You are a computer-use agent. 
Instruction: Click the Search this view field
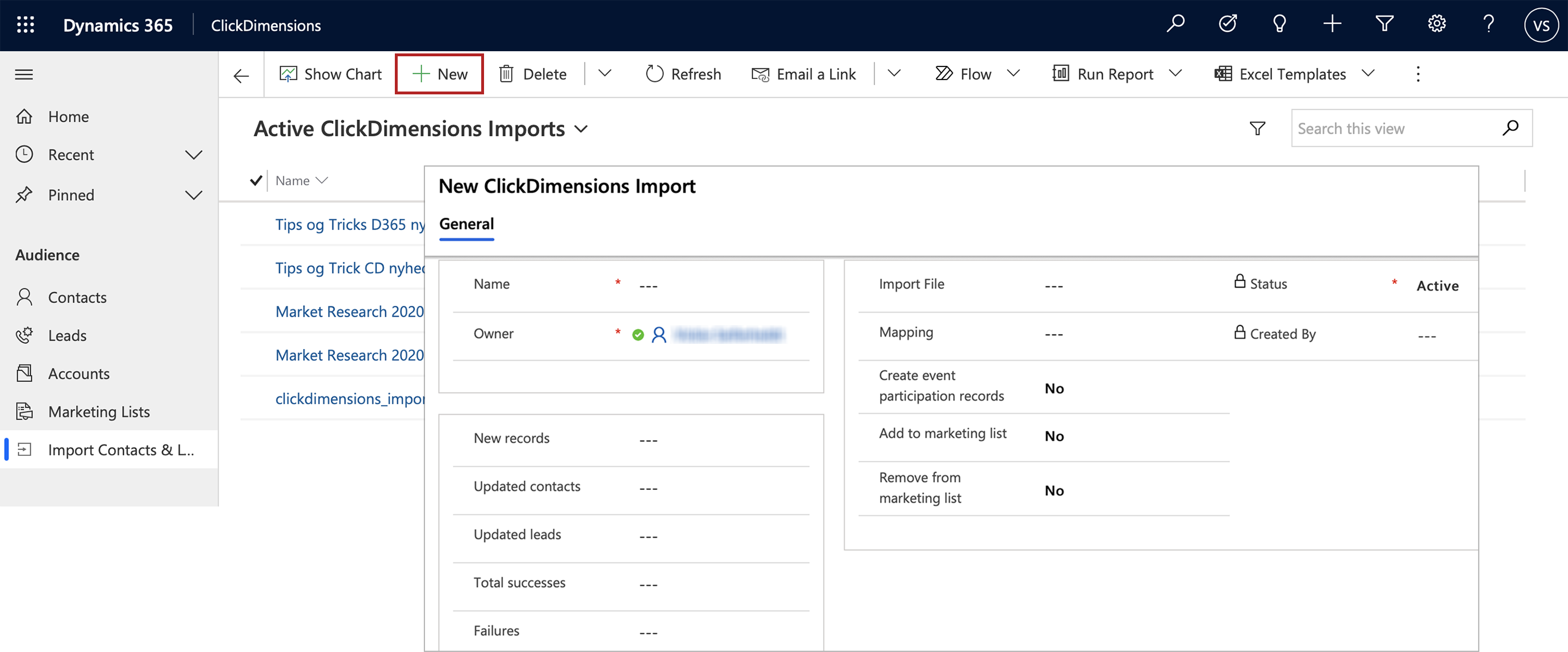(x=1400, y=128)
